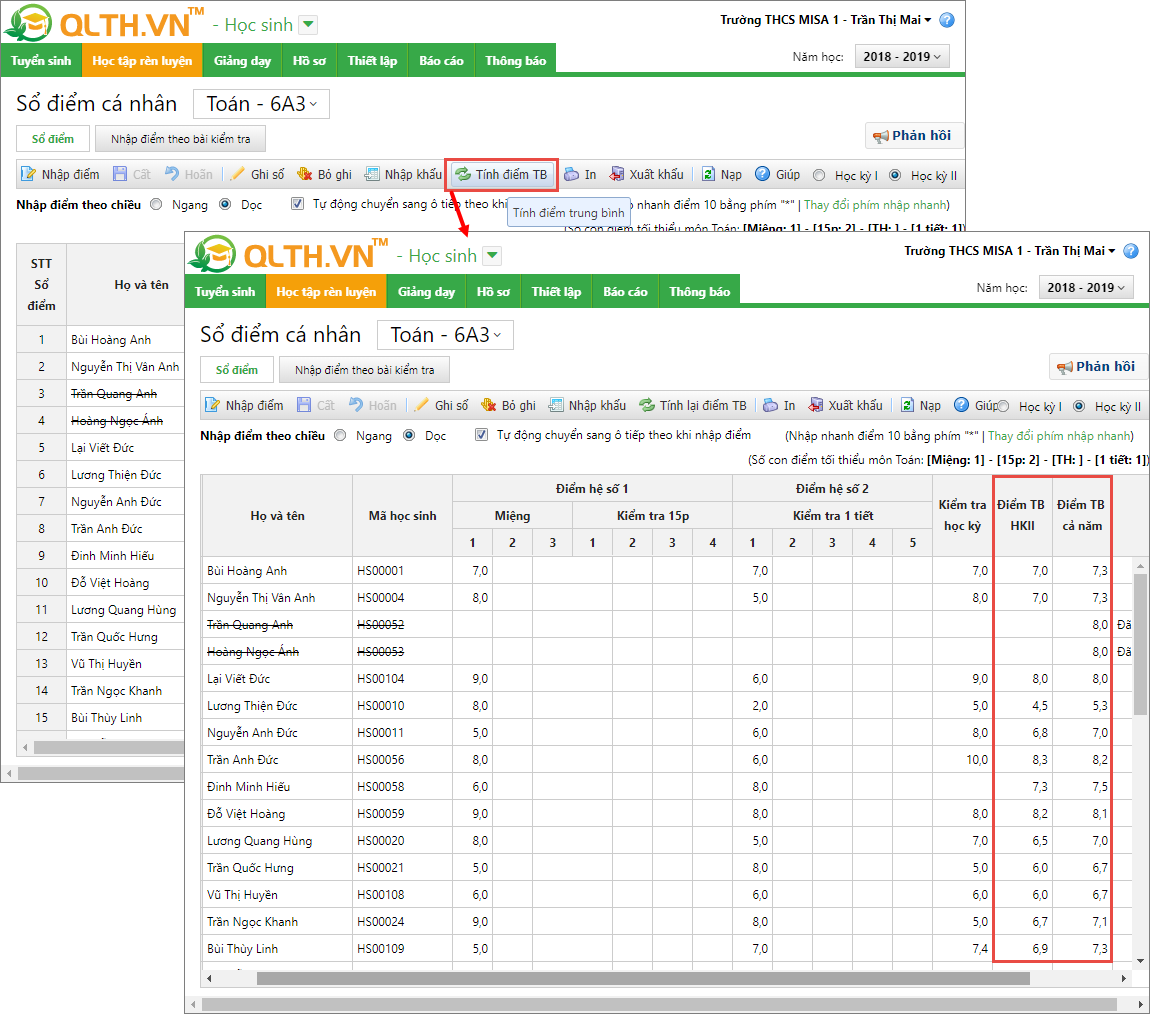Open Năm học 2018 - 2019 dropdown in front window
Viewport: 1151px width, 1017px height.
click(x=1085, y=288)
